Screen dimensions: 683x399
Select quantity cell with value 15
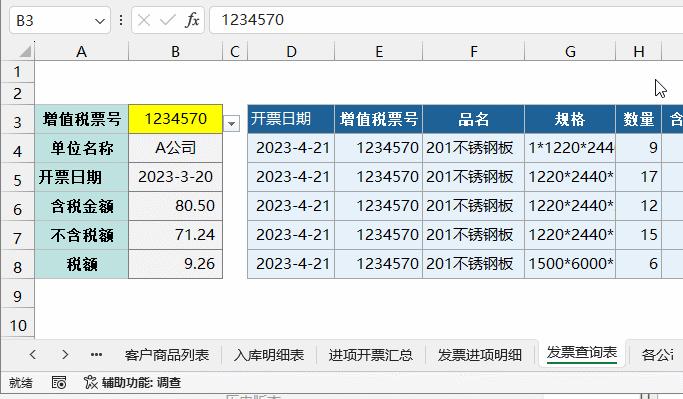tap(639, 235)
